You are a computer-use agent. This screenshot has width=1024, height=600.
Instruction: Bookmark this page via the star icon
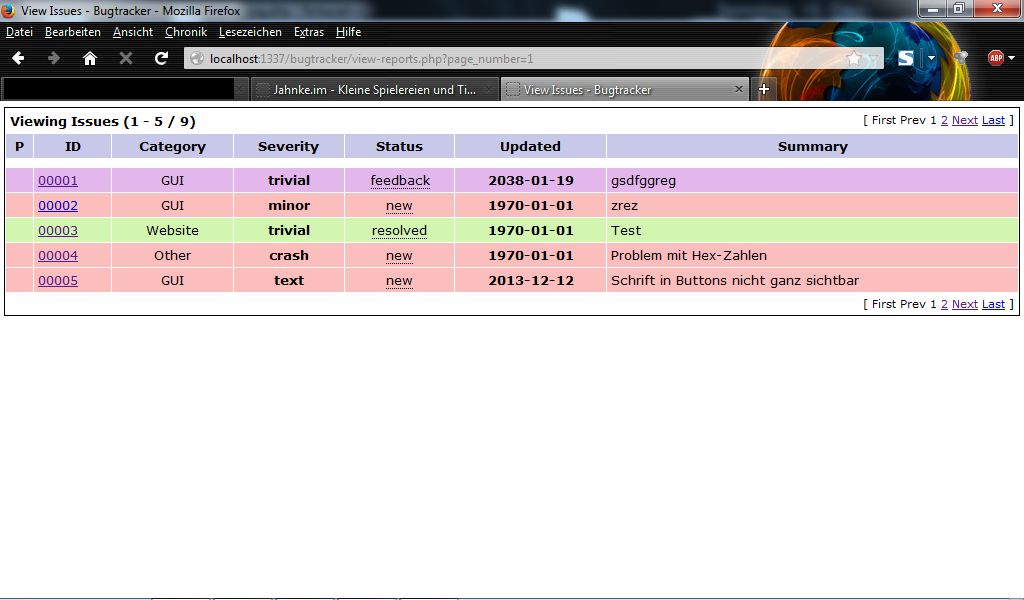(x=856, y=58)
